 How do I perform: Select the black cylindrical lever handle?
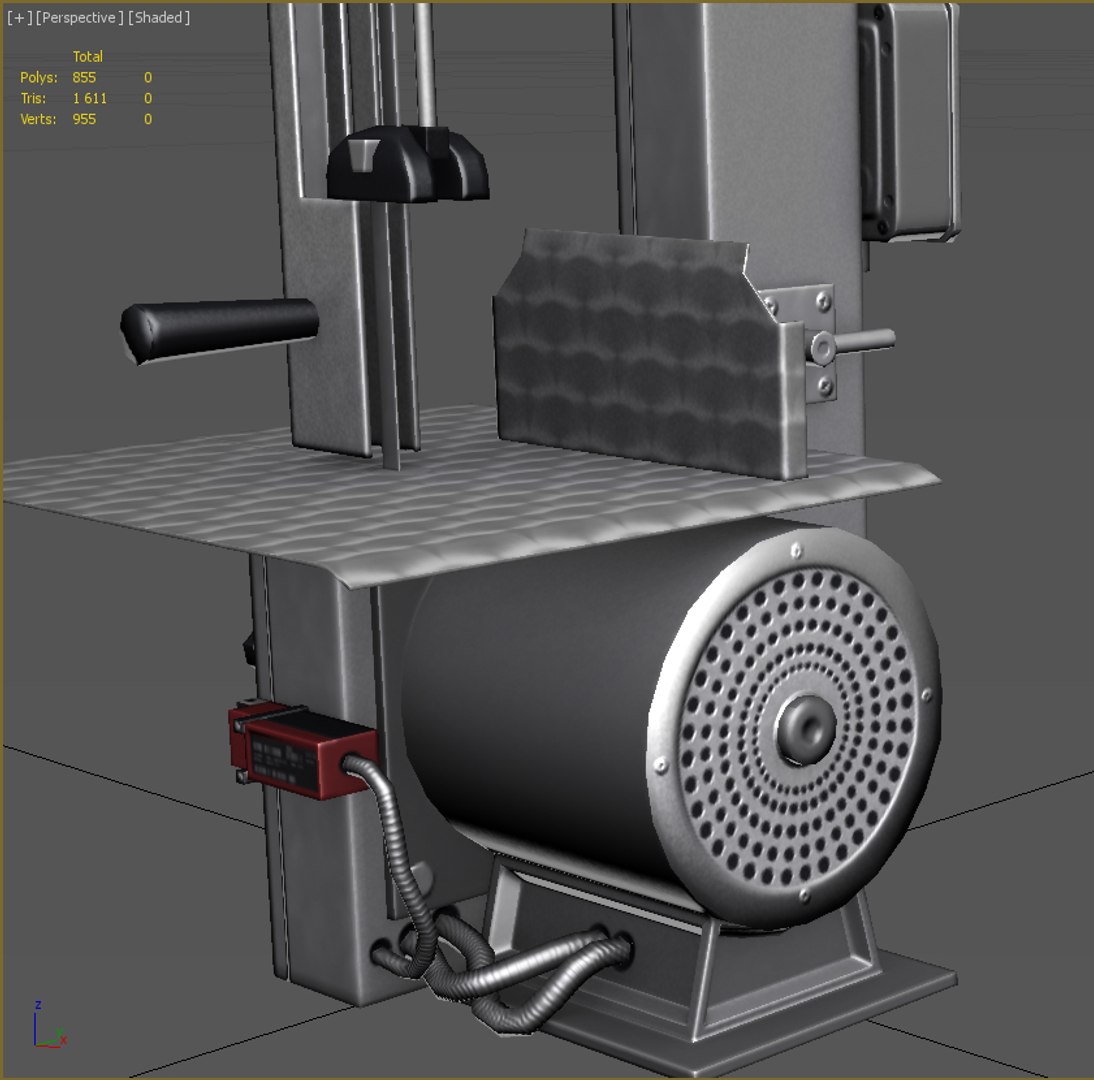pos(219,330)
